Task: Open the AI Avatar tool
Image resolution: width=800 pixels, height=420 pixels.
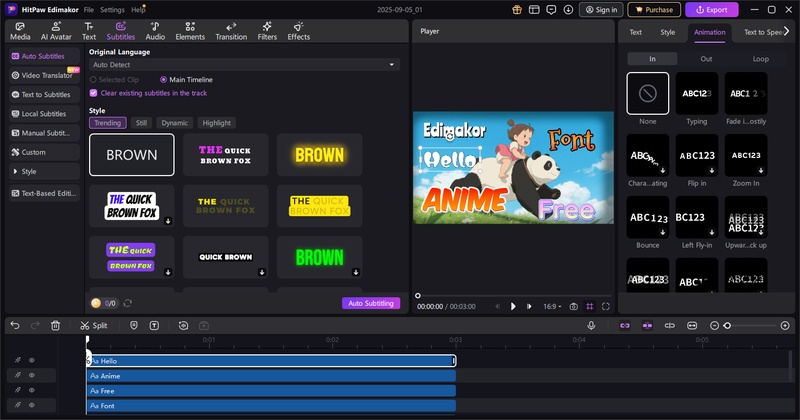Action: pyautogui.click(x=56, y=31)
